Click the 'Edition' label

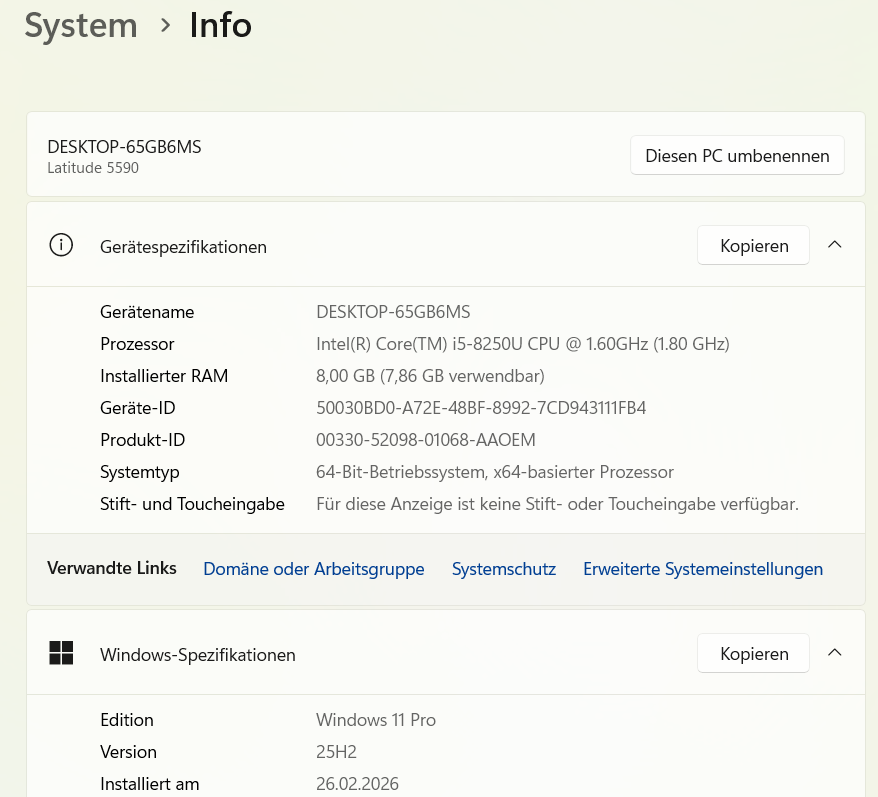pos(127,720)
